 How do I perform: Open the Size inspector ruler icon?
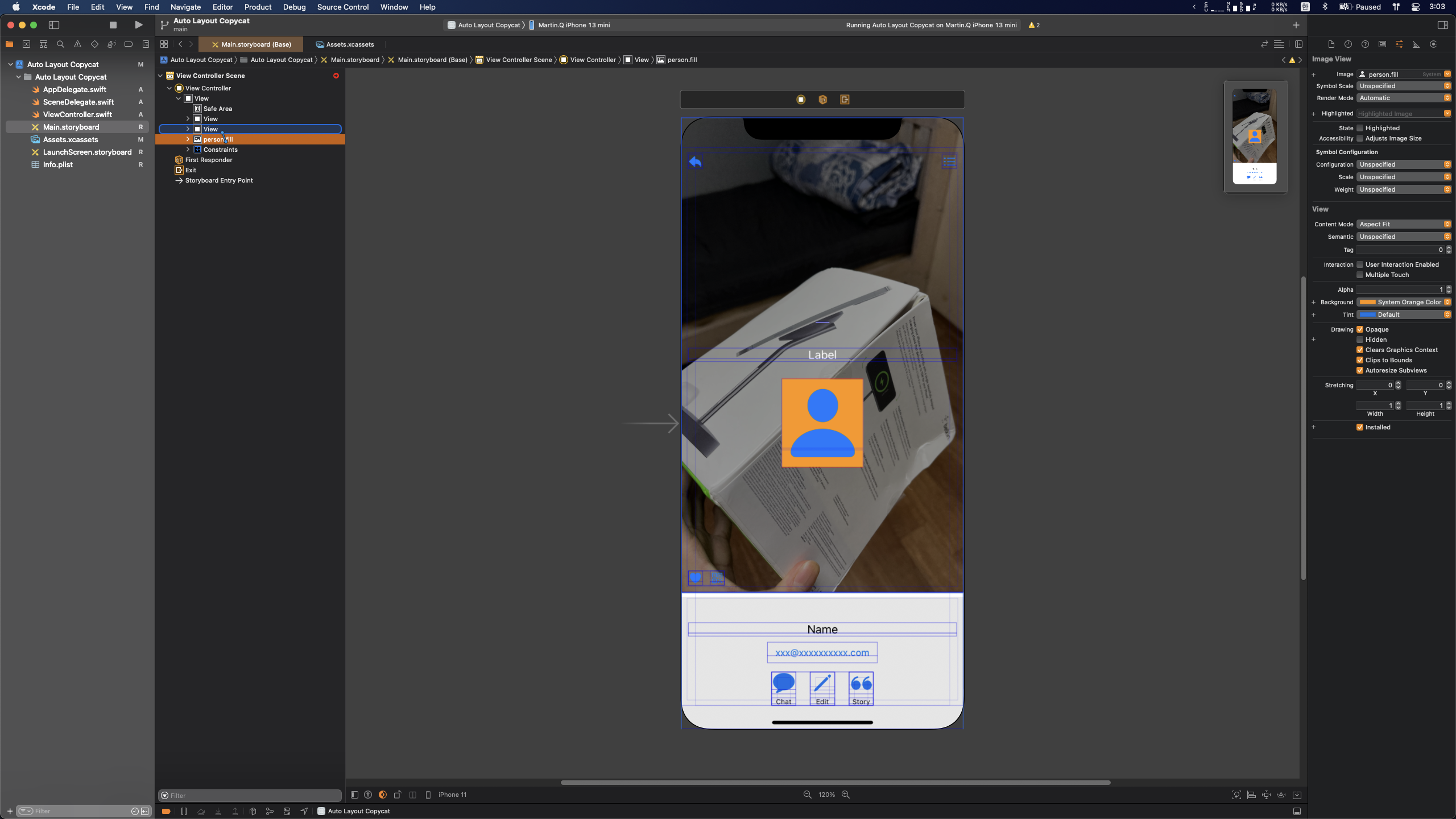click(x=1416, y=44)
